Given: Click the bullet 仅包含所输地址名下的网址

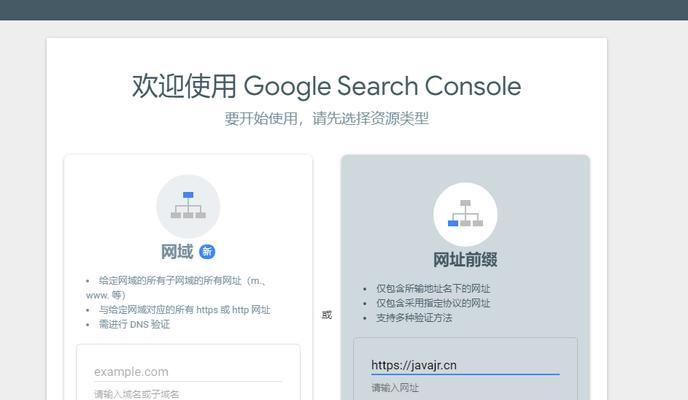Looking at the screenshot, I should (x=433, y=289).
